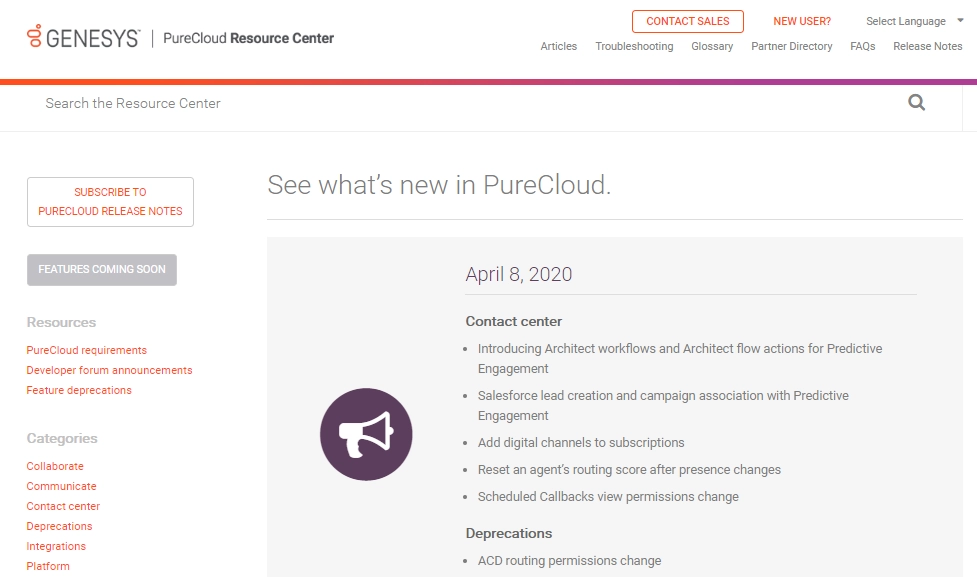Click the Genesys logo

84,38
